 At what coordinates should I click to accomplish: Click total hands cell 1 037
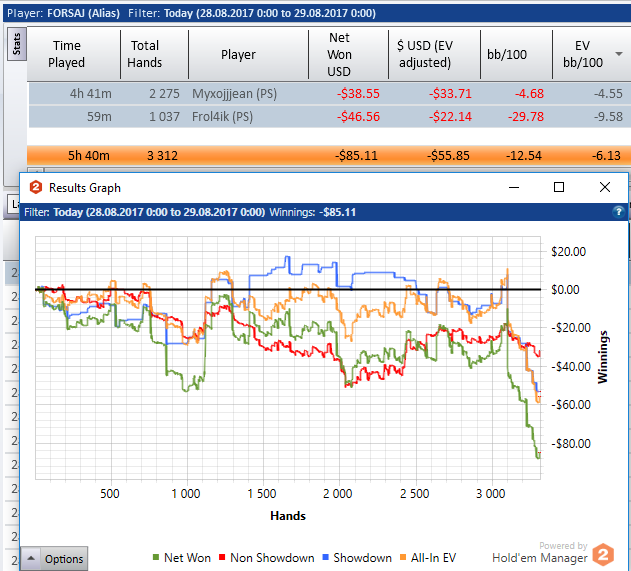point(164,117)
